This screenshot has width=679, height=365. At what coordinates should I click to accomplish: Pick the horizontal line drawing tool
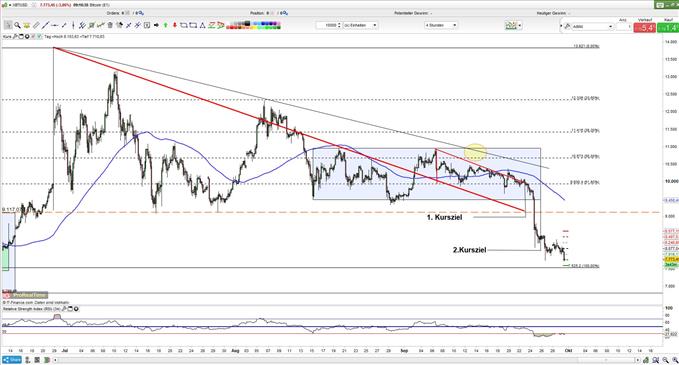(x=55, y=26)
